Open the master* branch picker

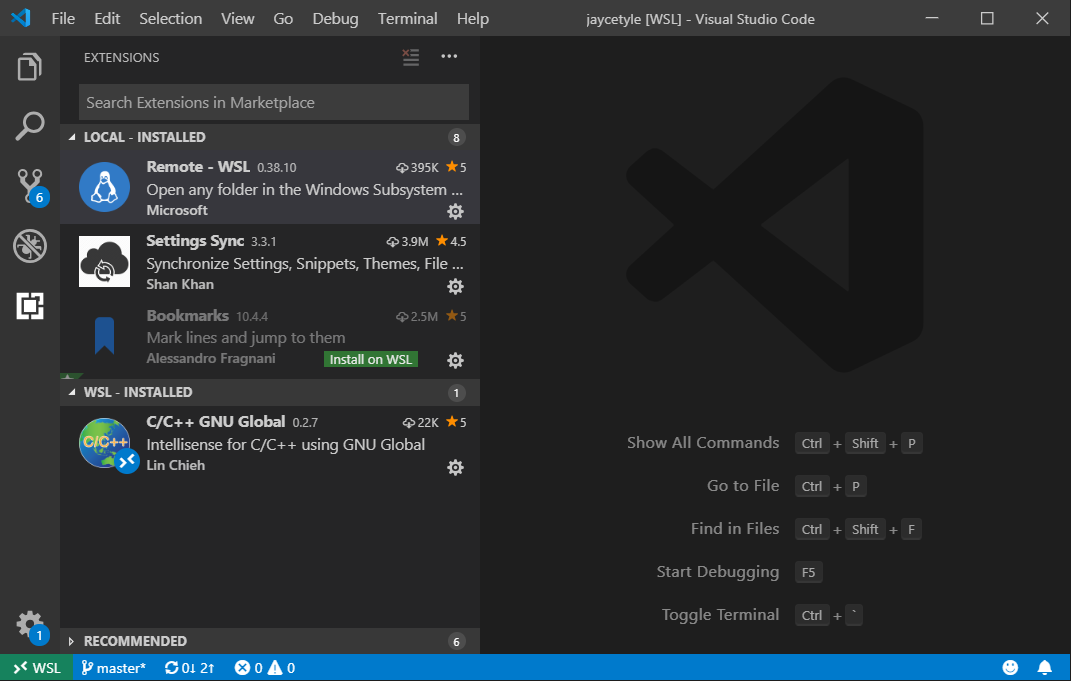[113, 667]
